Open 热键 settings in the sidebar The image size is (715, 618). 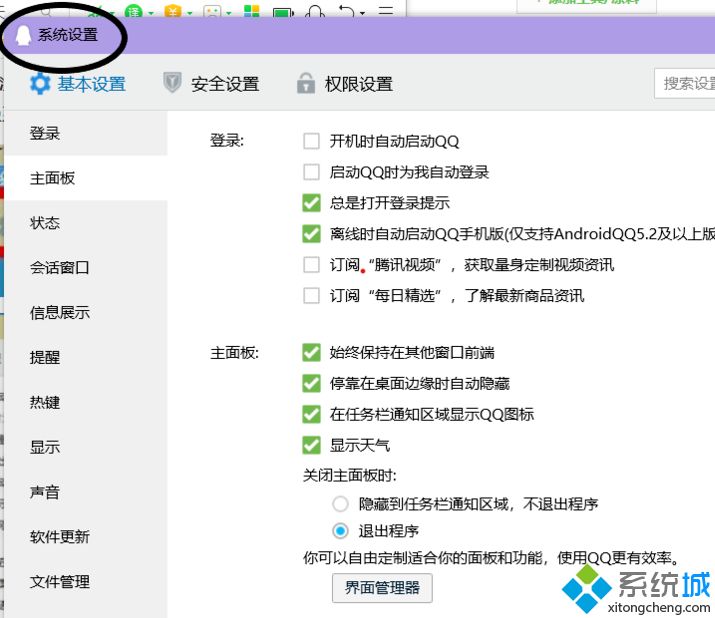[x=86, y=402]
